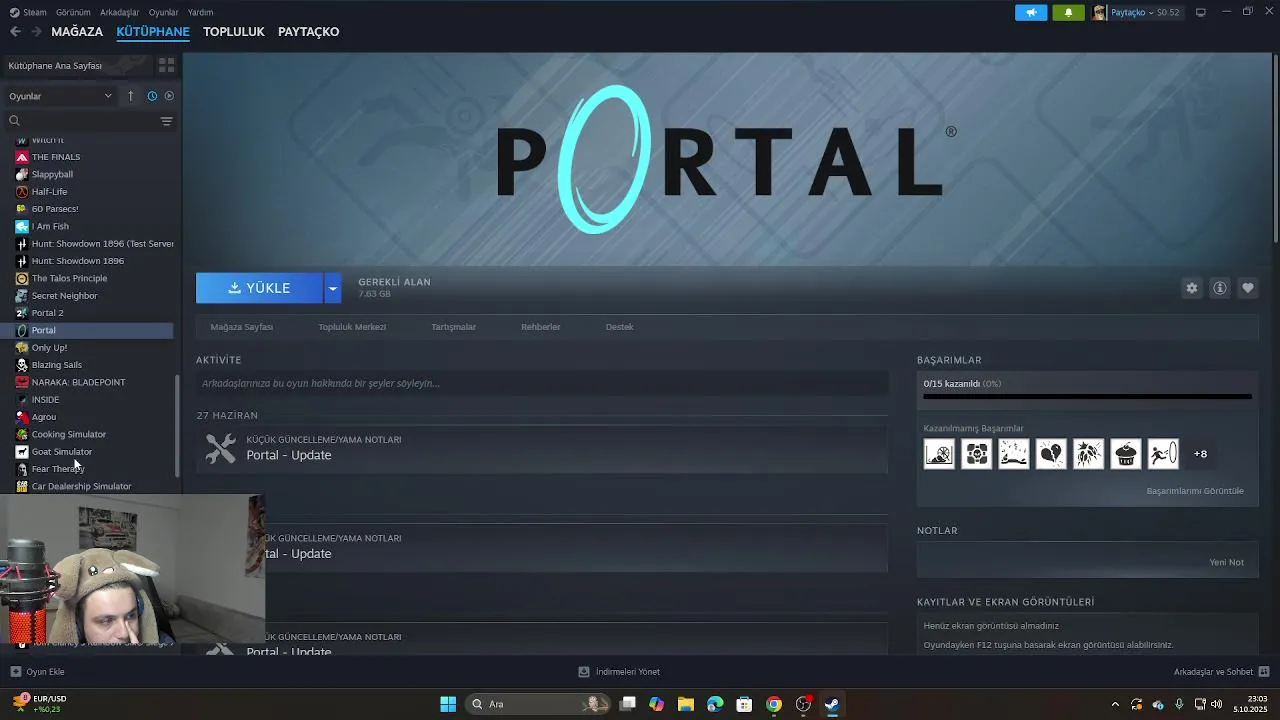Toggle the library grid view icon
The image size is (1280, 720).
point(166,65)
